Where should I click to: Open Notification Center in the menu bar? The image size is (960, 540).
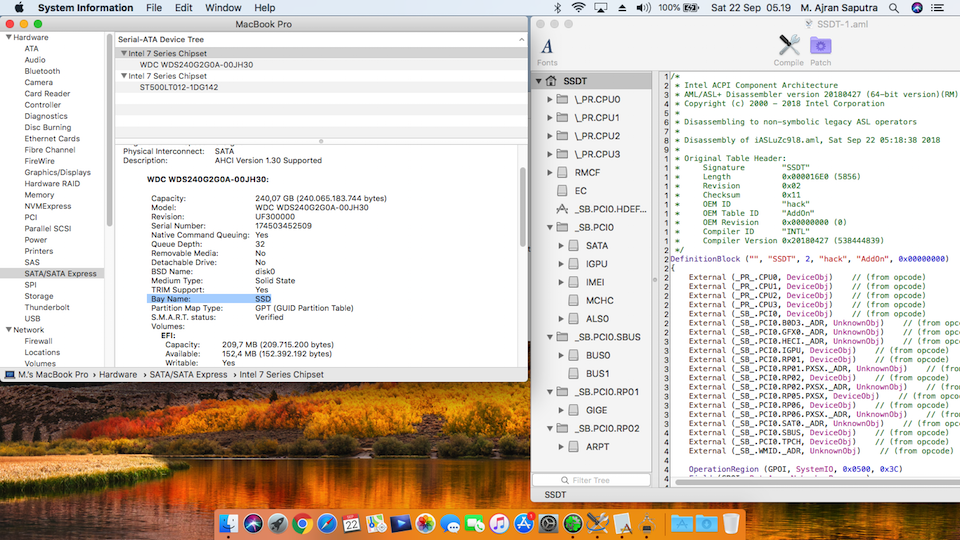pyautogui.click(x=937, y=8)
